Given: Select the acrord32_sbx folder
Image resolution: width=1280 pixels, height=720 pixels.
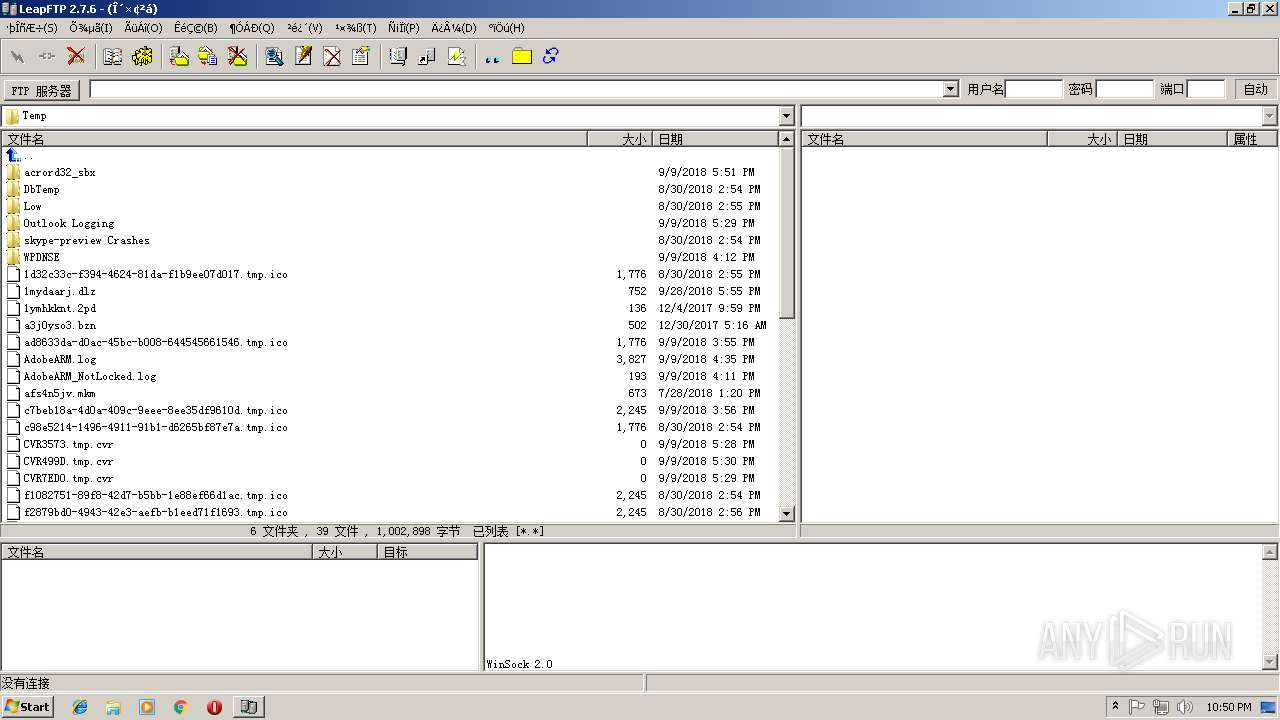Looking at the screenshot, I should click(x=59, y=172).
